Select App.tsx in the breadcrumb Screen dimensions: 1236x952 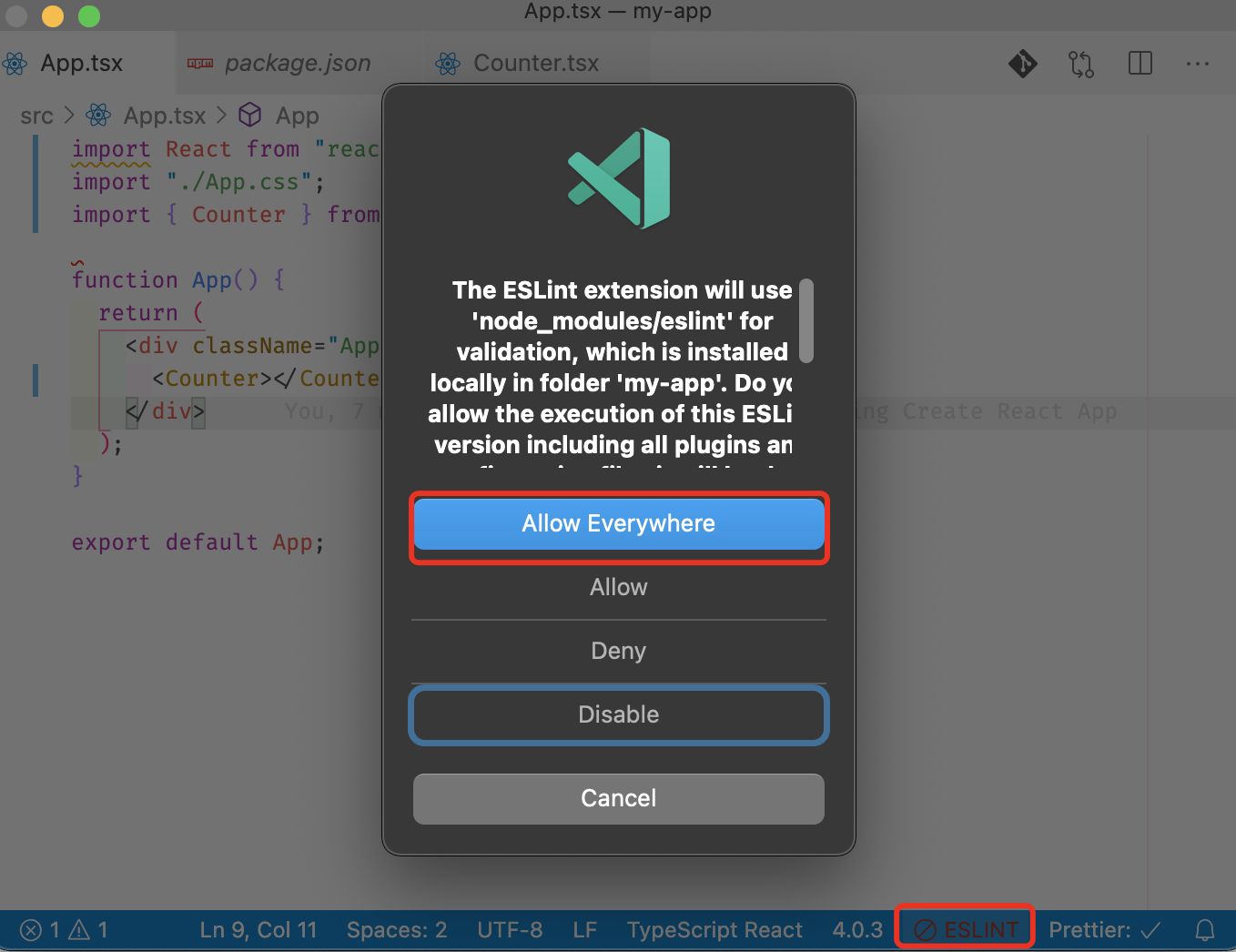(x=165, y=116)
